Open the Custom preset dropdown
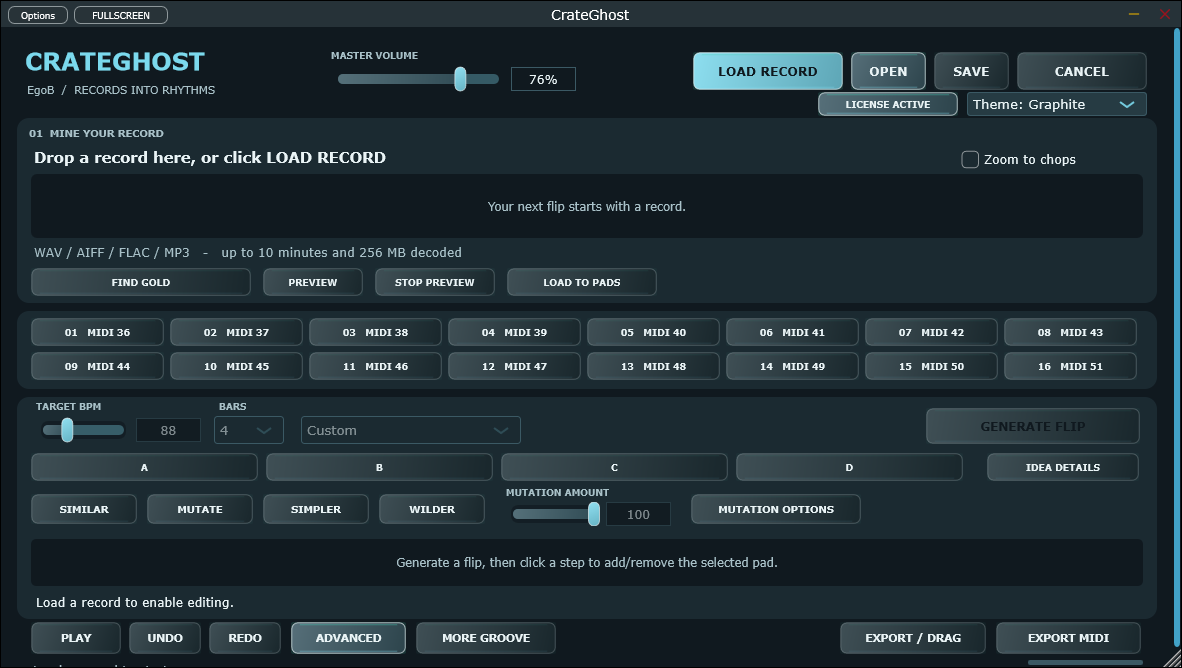 pos(411,431)
